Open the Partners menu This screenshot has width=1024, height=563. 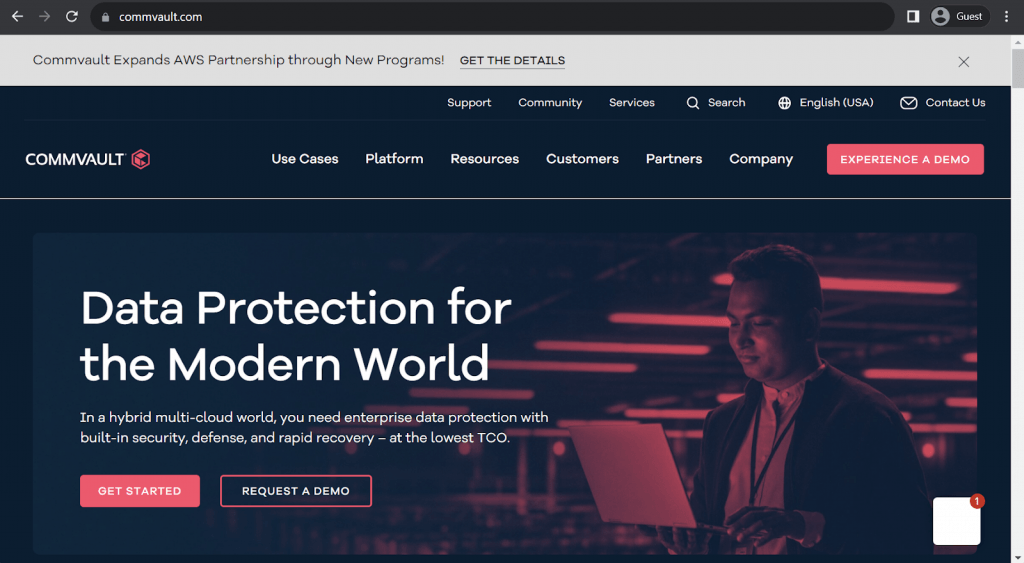click(x=674, y=159)
